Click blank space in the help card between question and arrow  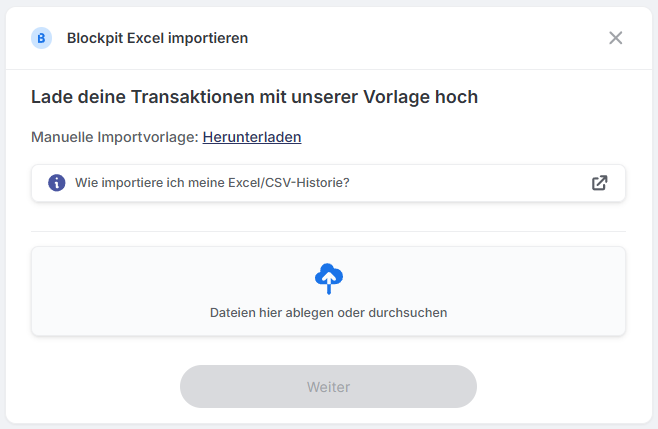click(x=470, y=183)
